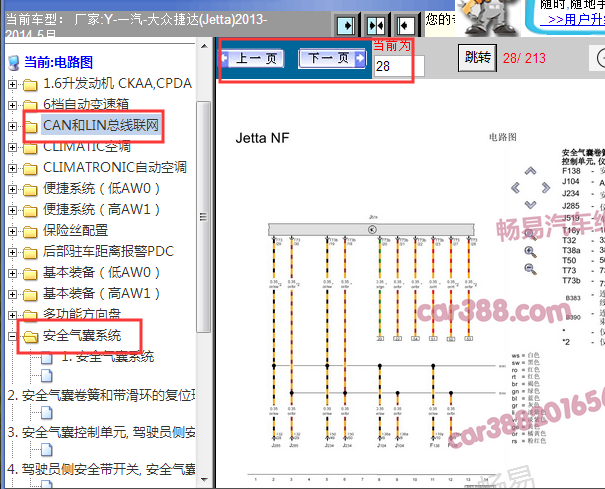Expand the 基本装备(低AW0) node
605x489 pixels.
(x=12, y=273)
